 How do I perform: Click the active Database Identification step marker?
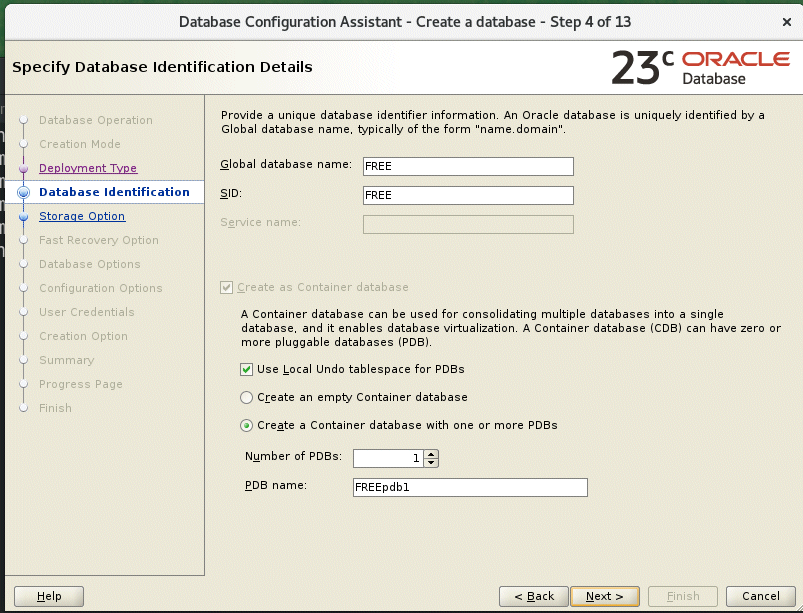(x=23, y=192)
